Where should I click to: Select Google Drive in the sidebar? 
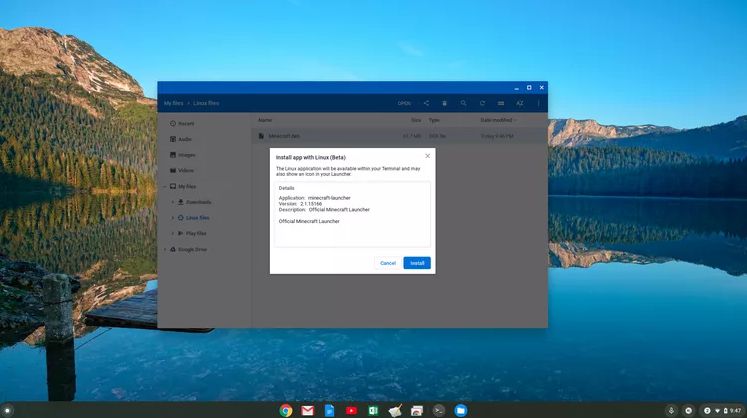[192, 249]
